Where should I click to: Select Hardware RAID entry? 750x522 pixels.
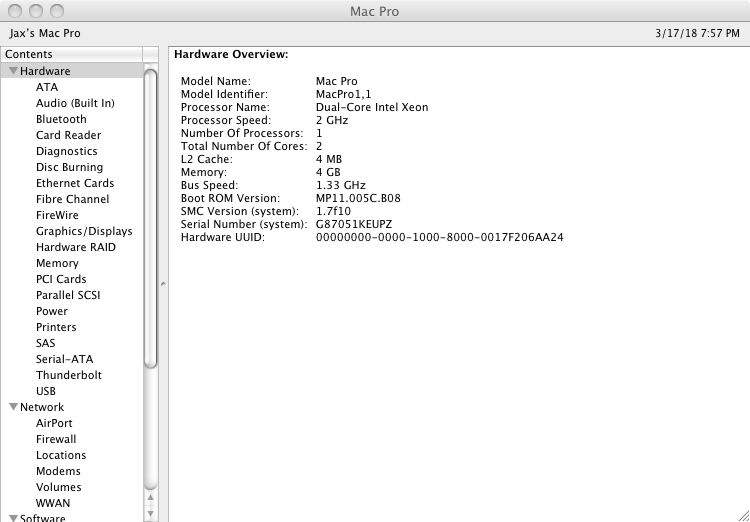click(x=76, y=247)
